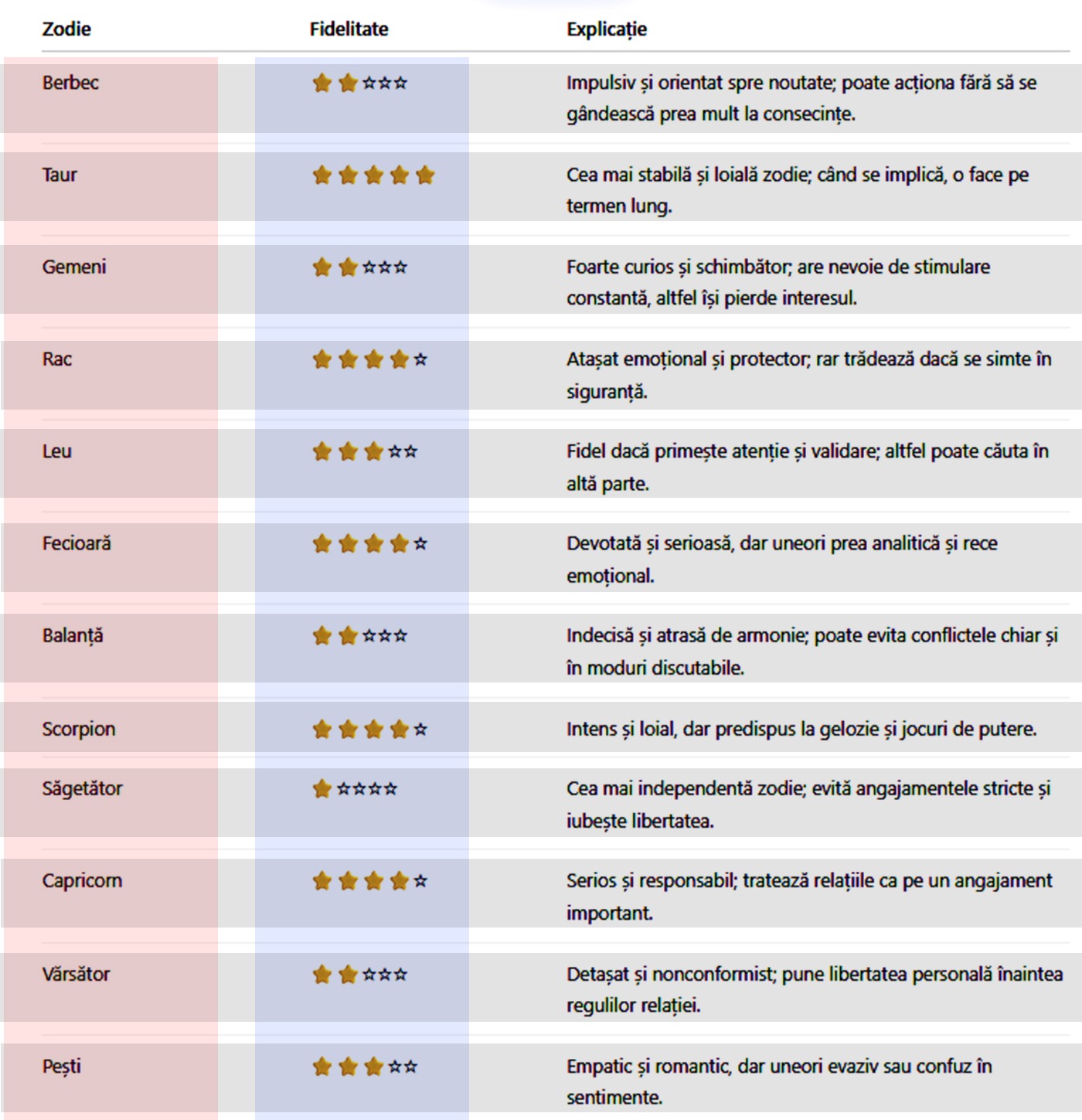Screen dimensions: 1082x1120
Task: Select the Vărsător star rating
Action: click(360, 975)
